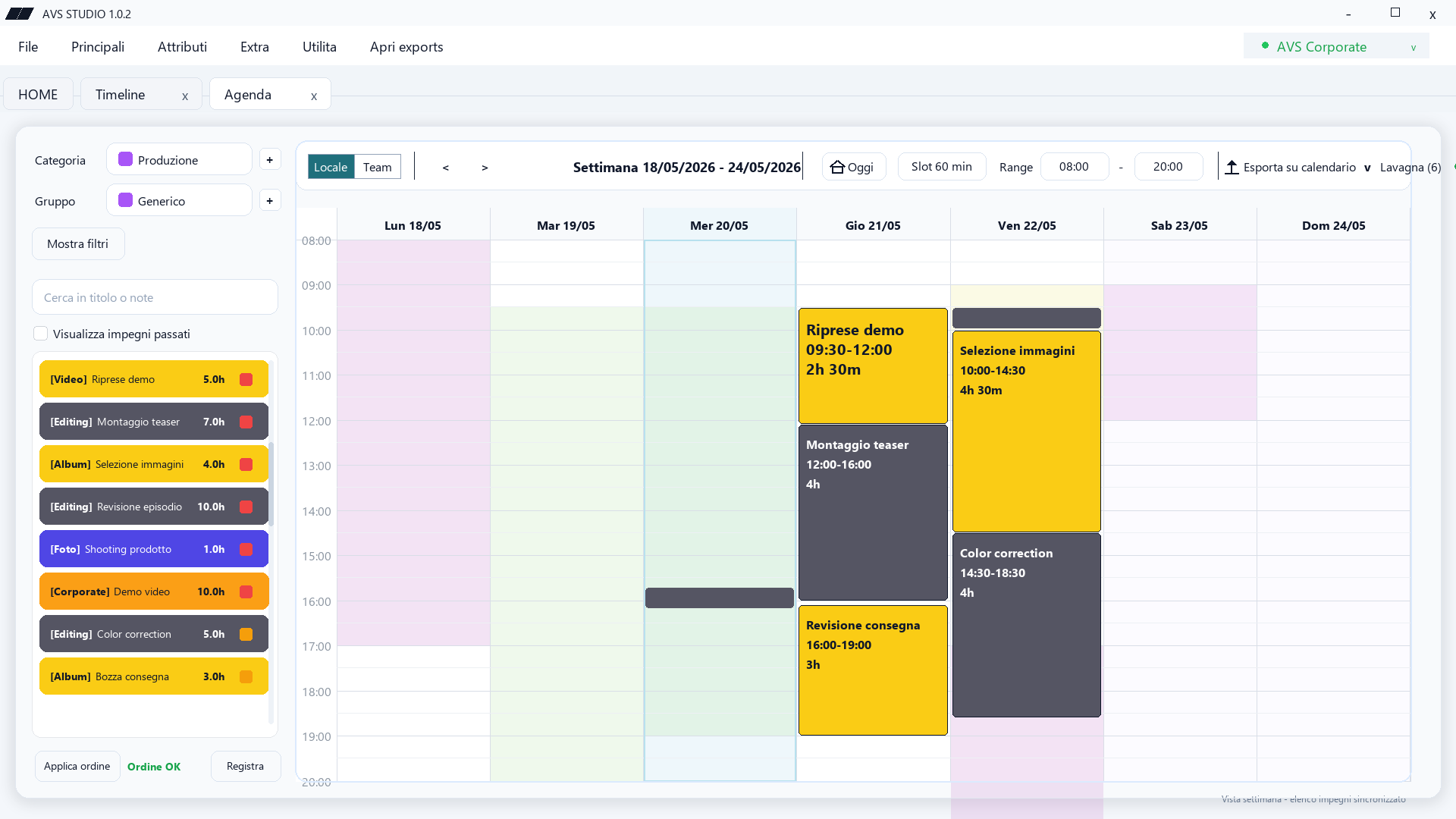The height and width of the screenshot is (819, 1456).
Task: Expand Esporta su calendario dropdown arrow
Action: pyautogui.click(x=1367, y=168)
